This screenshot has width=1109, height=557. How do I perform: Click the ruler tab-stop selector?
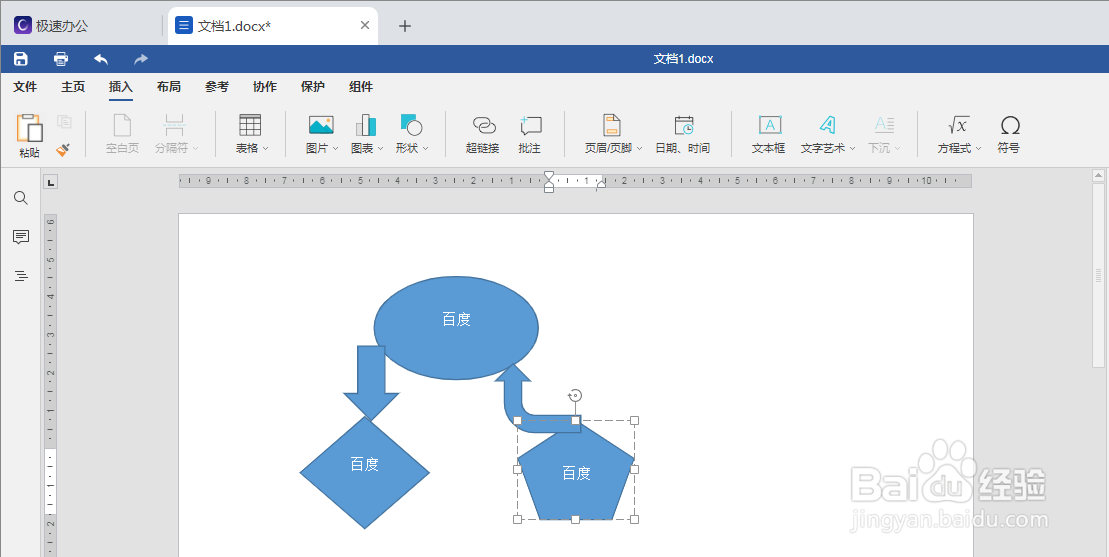click(50, 182)
